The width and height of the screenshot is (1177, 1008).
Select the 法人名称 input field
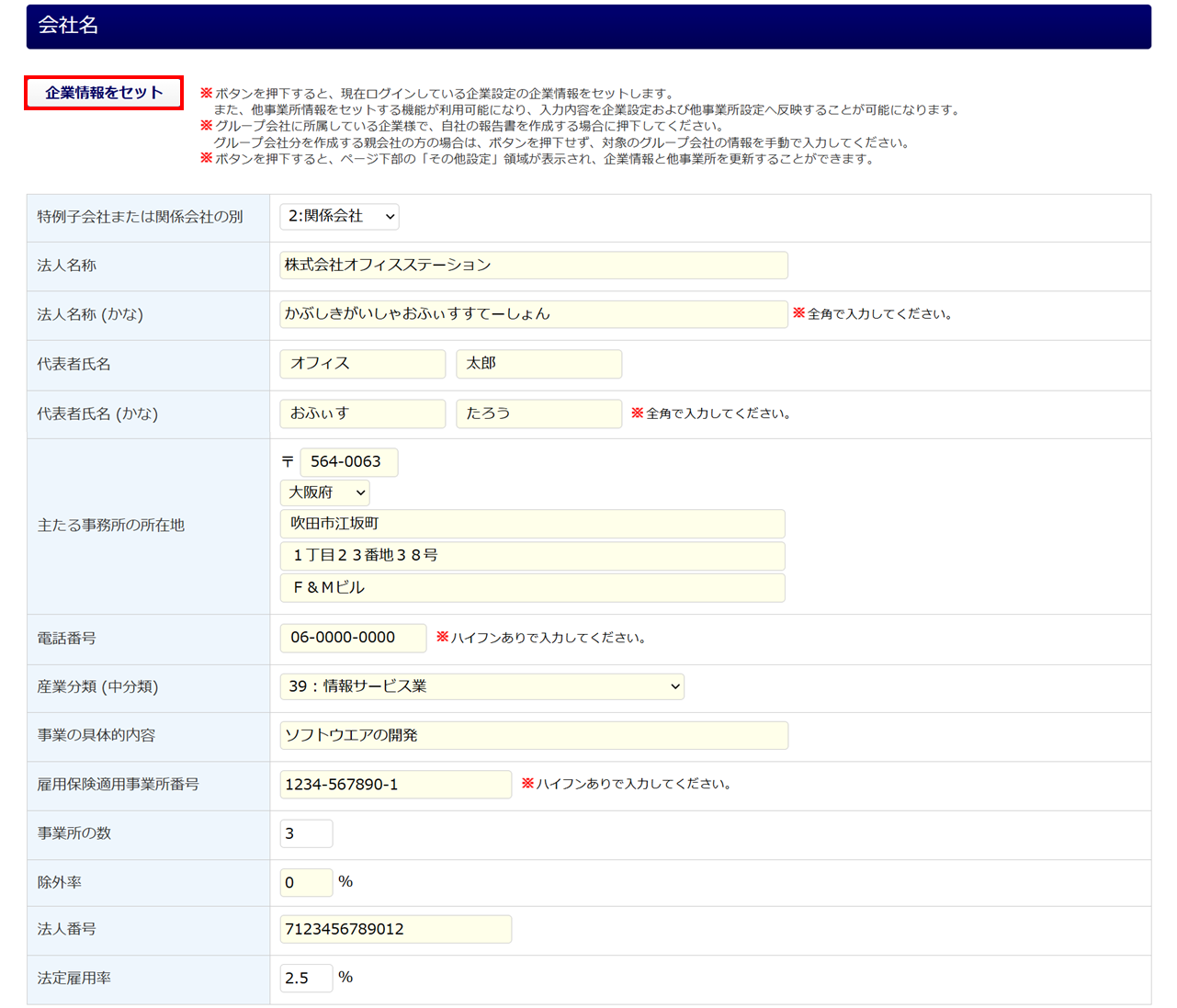point(534,265)
